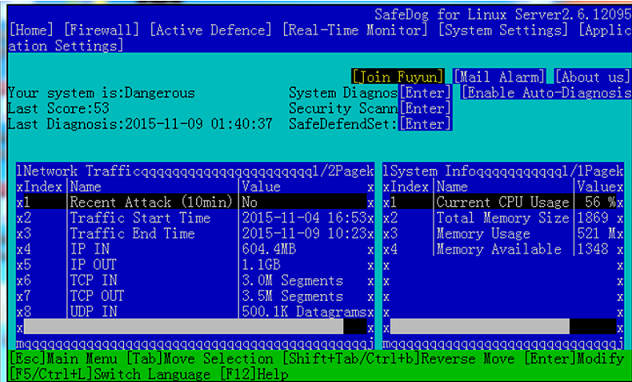The width and height of the screenshot is (632, 382).
Task: Click the 1.1GB value cell
Action: 261,265
